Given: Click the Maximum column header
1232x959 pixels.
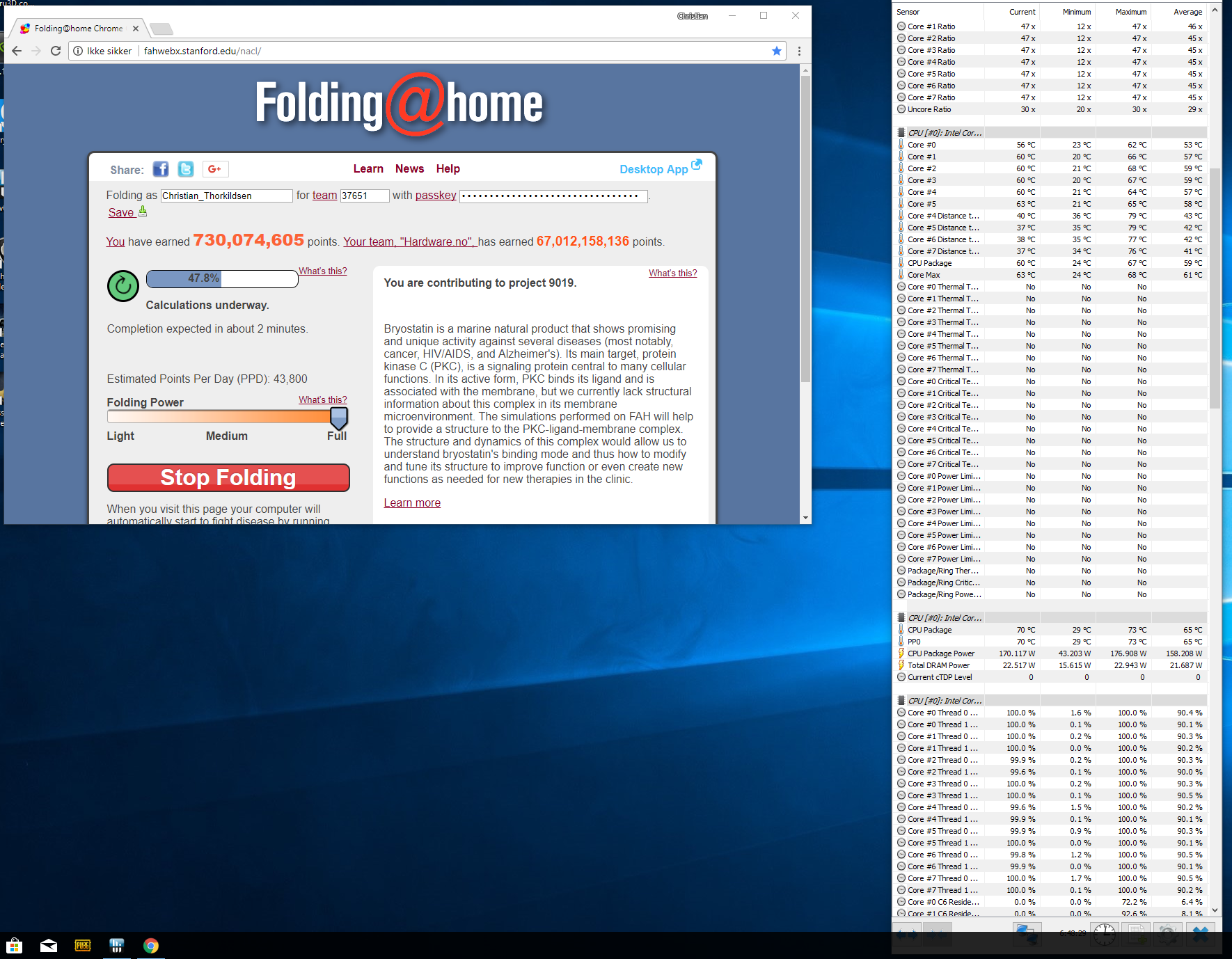Looking at the screenshot, I should tap(1123, 12).
